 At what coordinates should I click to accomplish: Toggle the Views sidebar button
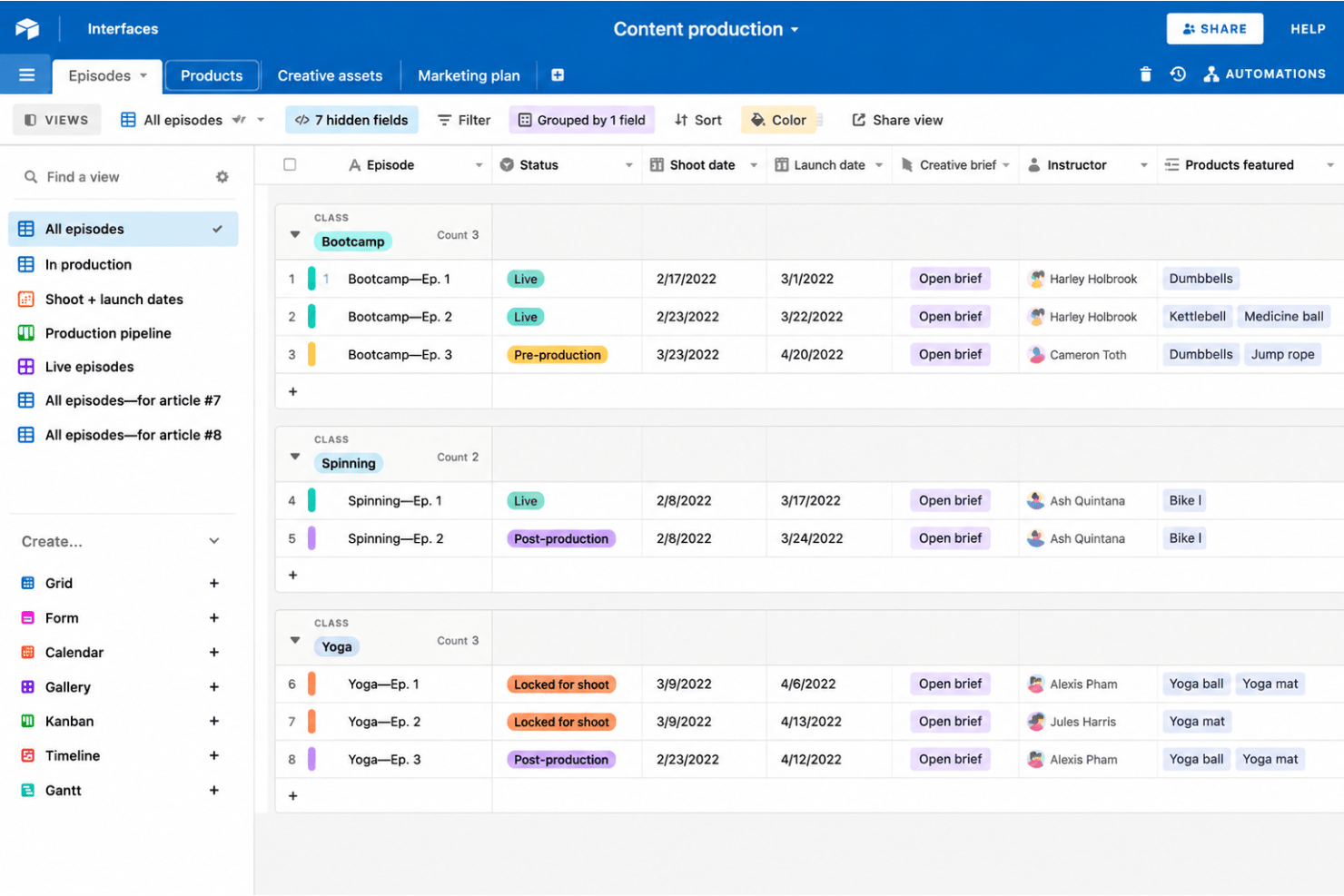(x=56, y=120)
